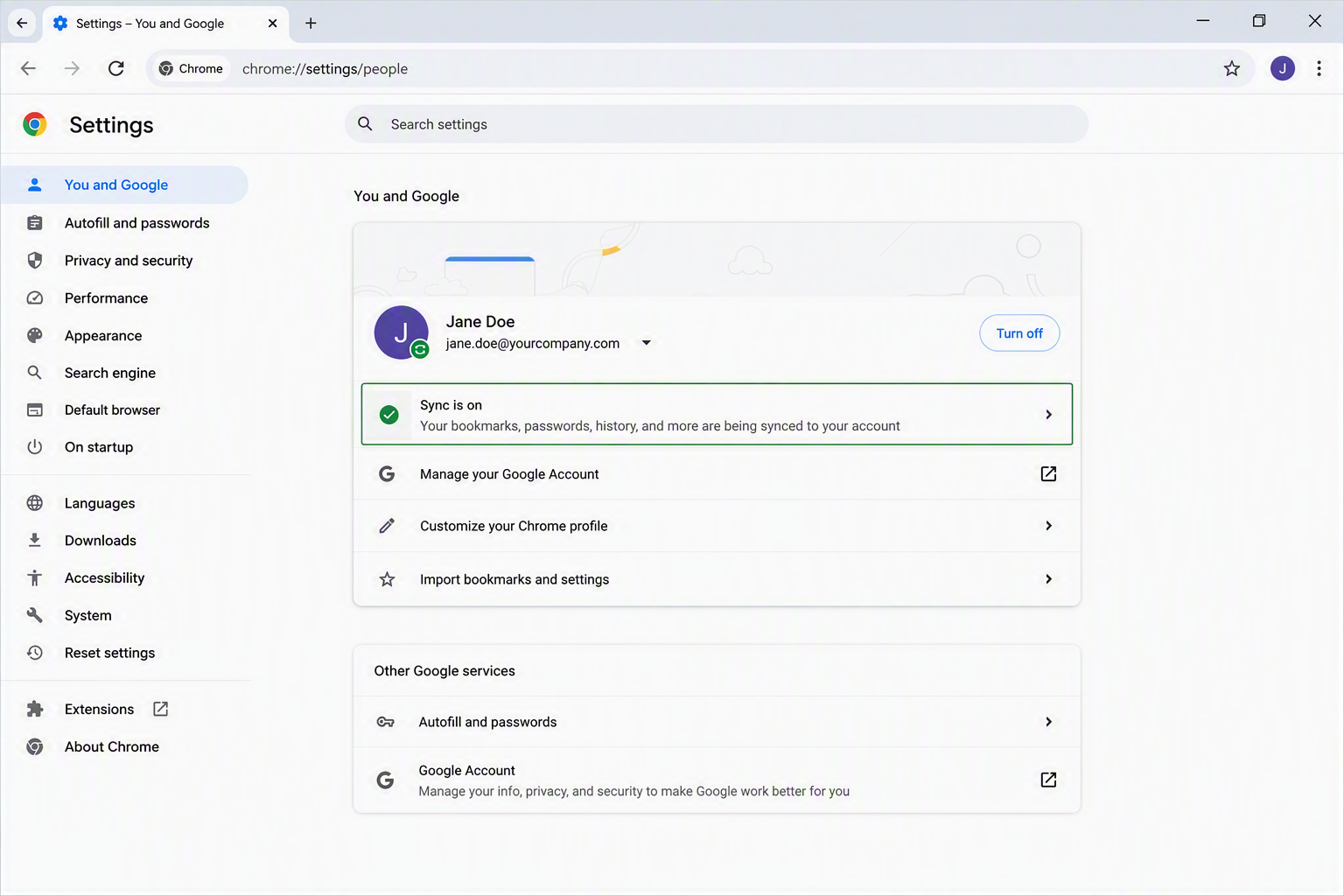Viewport: 1344px width, 896px height.
Task: Open Chrome three-dot menu
Action: click(1319, 68)
